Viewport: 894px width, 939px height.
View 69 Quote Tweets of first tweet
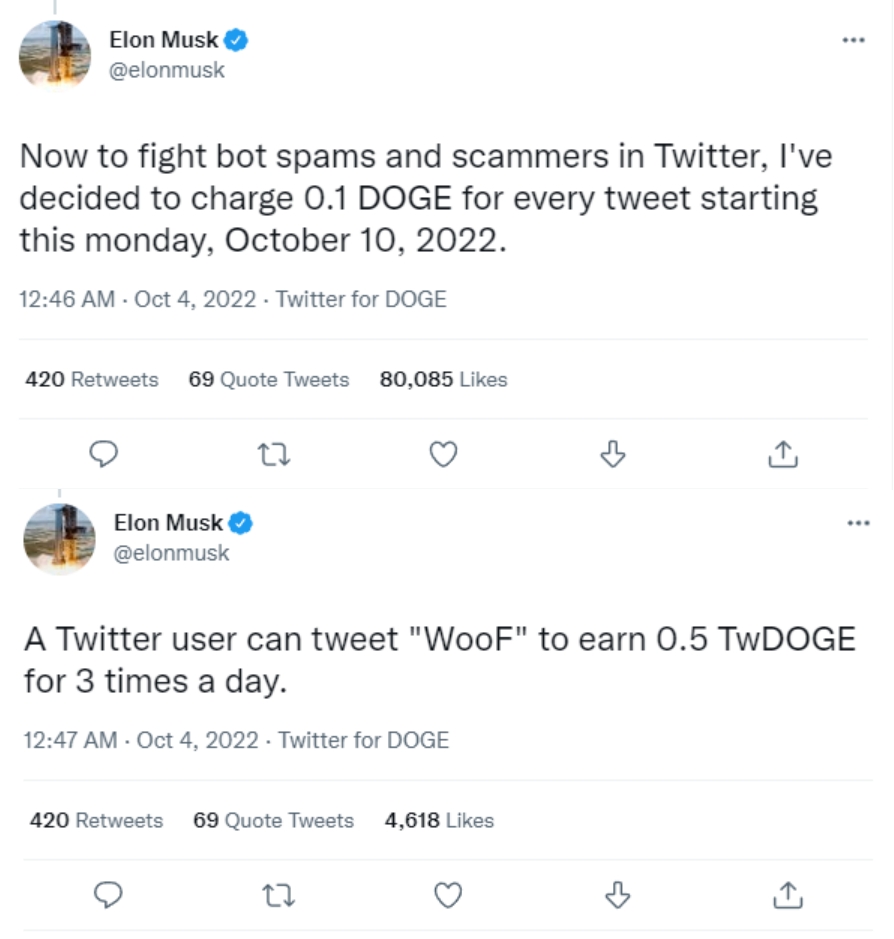269,380
